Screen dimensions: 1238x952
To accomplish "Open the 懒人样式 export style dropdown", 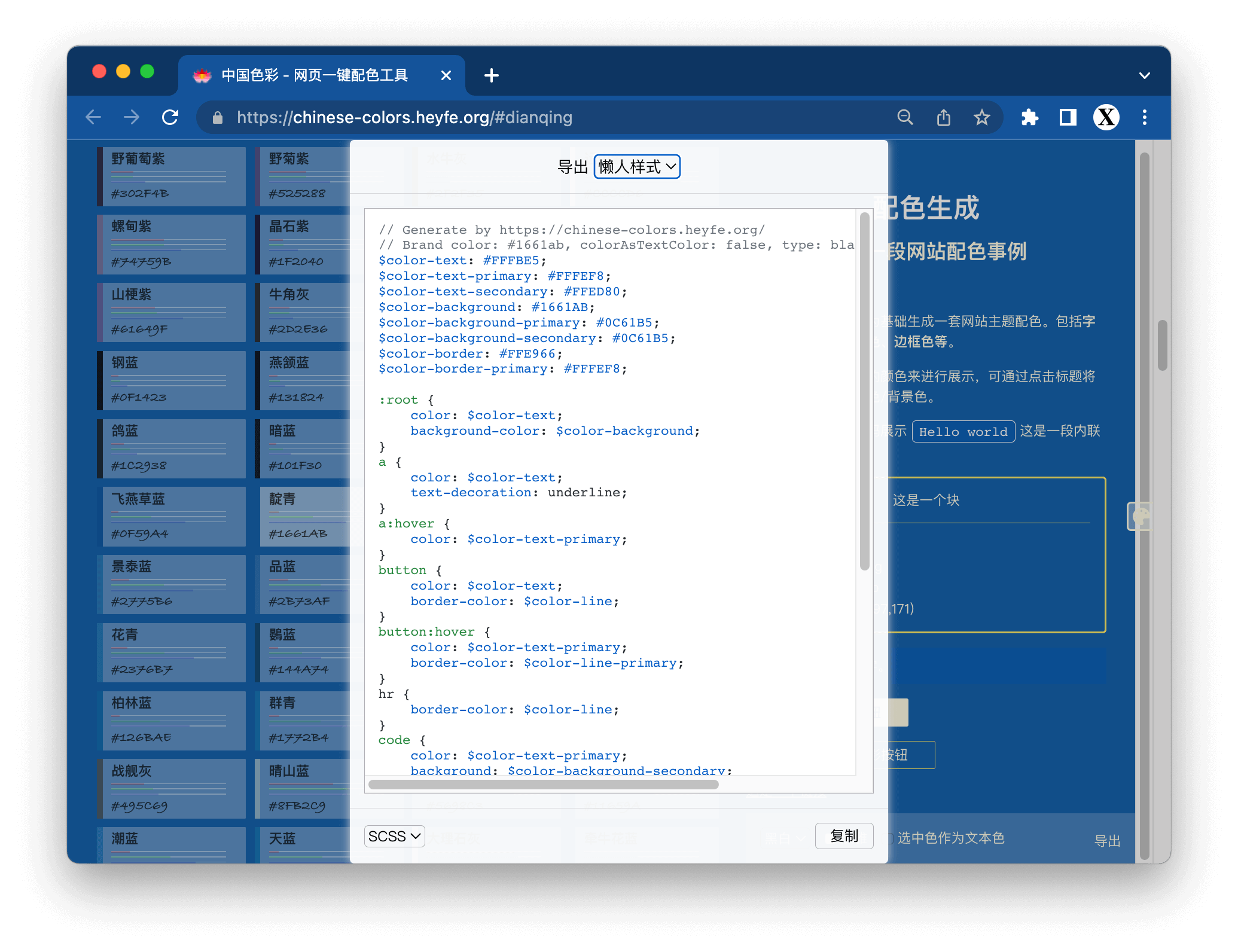I will [x=637, y=167].
